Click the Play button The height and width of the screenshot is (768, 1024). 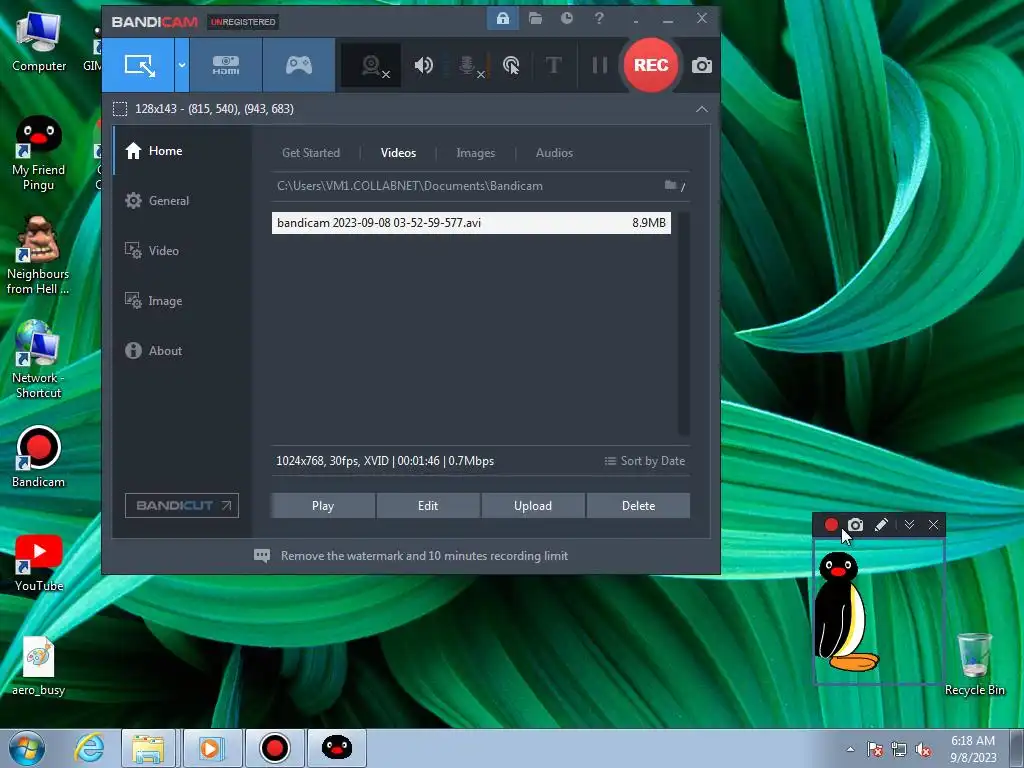[x=323, y=505]
